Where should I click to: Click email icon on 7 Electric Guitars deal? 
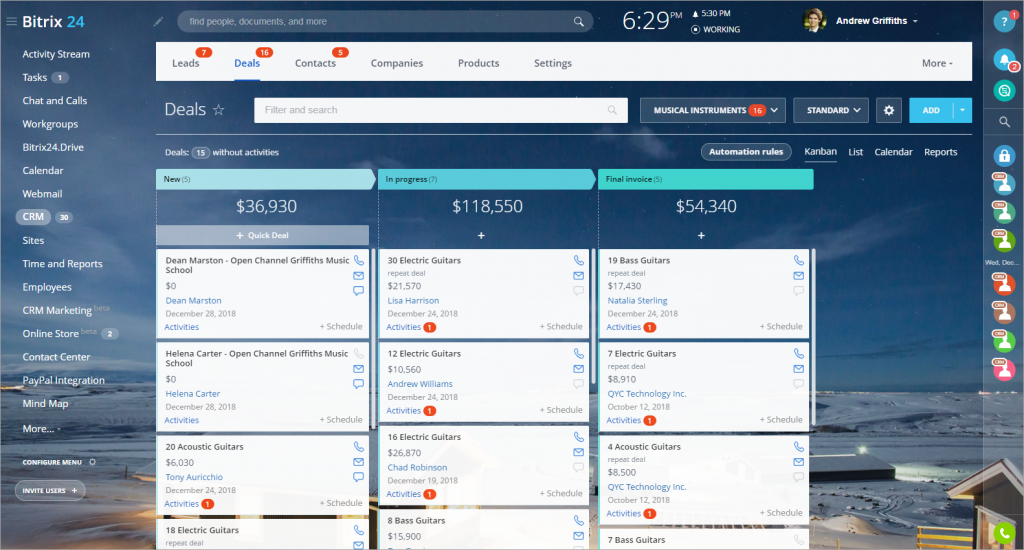[x=799, y=369]
